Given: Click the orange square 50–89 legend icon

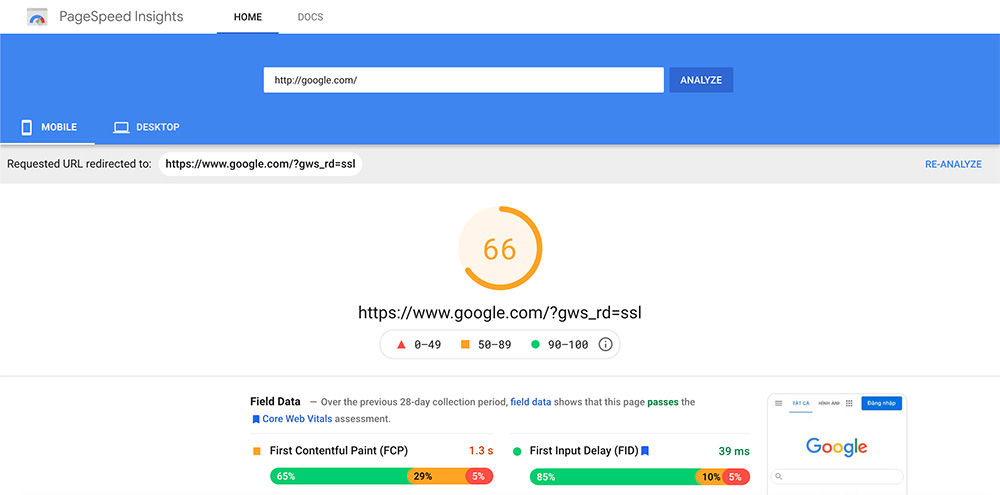Looking at the screenshot, I should coord(465,344).
